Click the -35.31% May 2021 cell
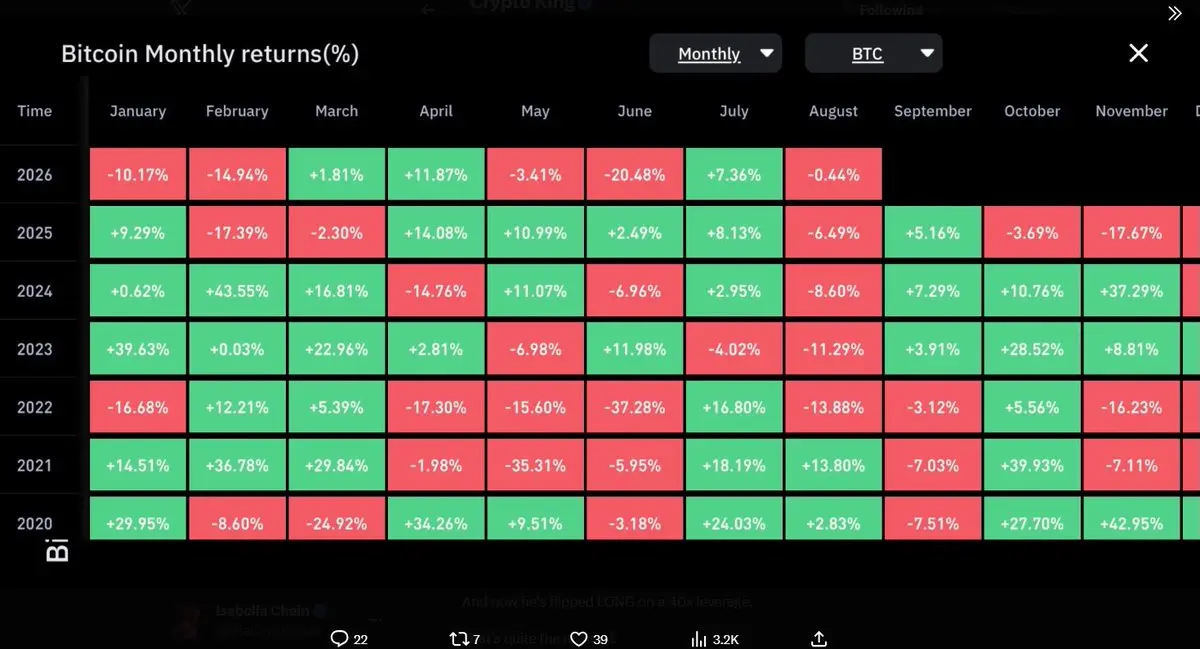Image resolution: width=1200 pixels, height=649 pixels. click(535, 465)
